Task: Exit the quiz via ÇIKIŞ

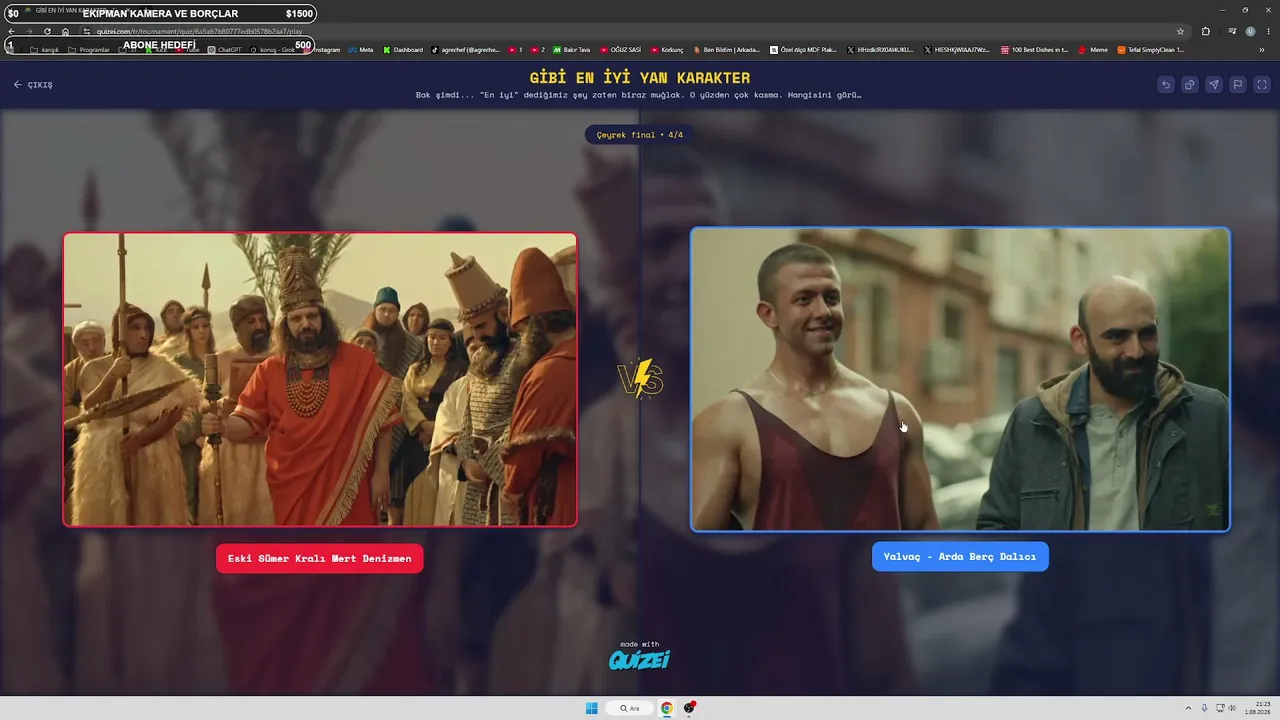Action: point(33,85)
